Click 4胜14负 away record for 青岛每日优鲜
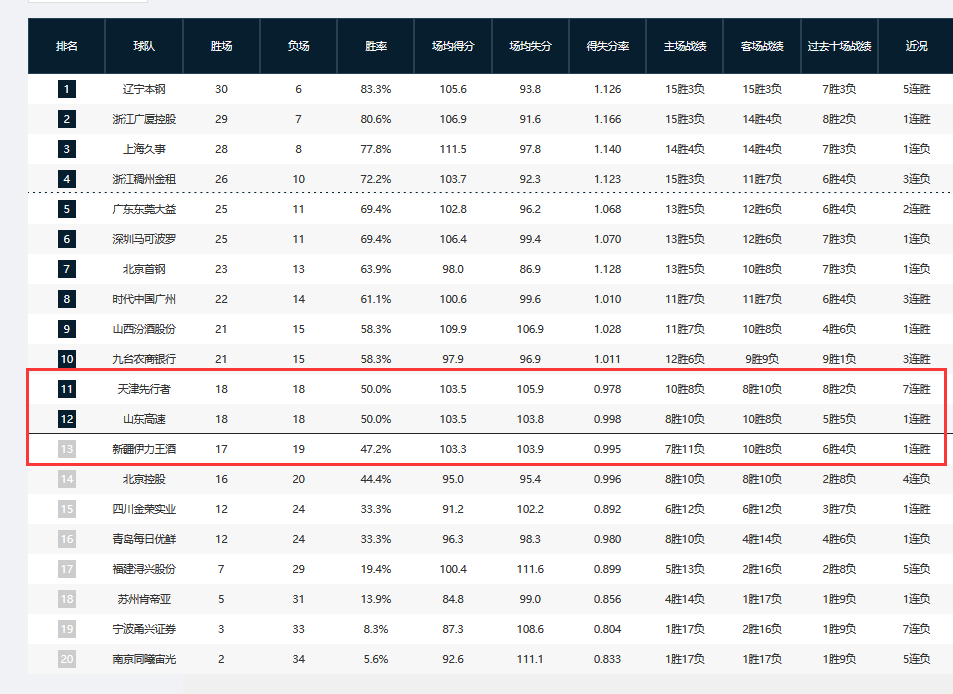This screenshot has width=953, height=694. click(762, 539)
